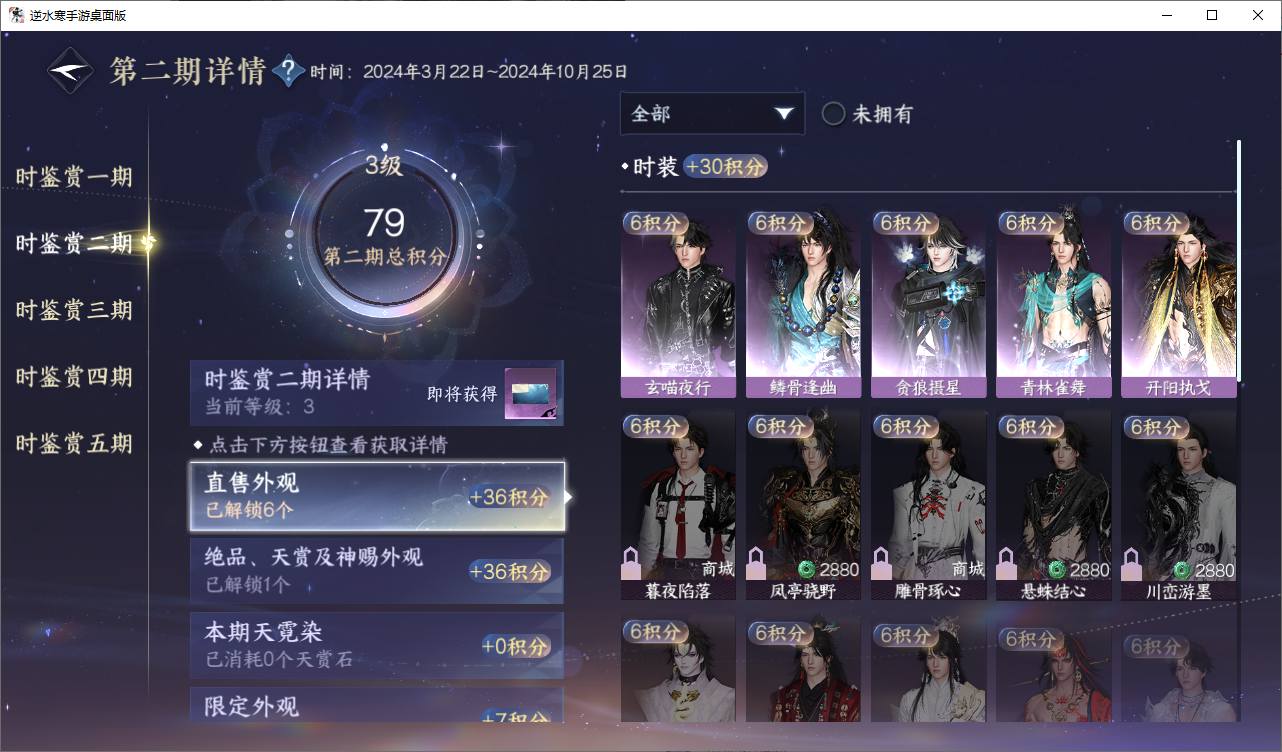Screen dimensions: 1282x752
Task: Click the back arrow diamond icon
Action: point(71,71)
